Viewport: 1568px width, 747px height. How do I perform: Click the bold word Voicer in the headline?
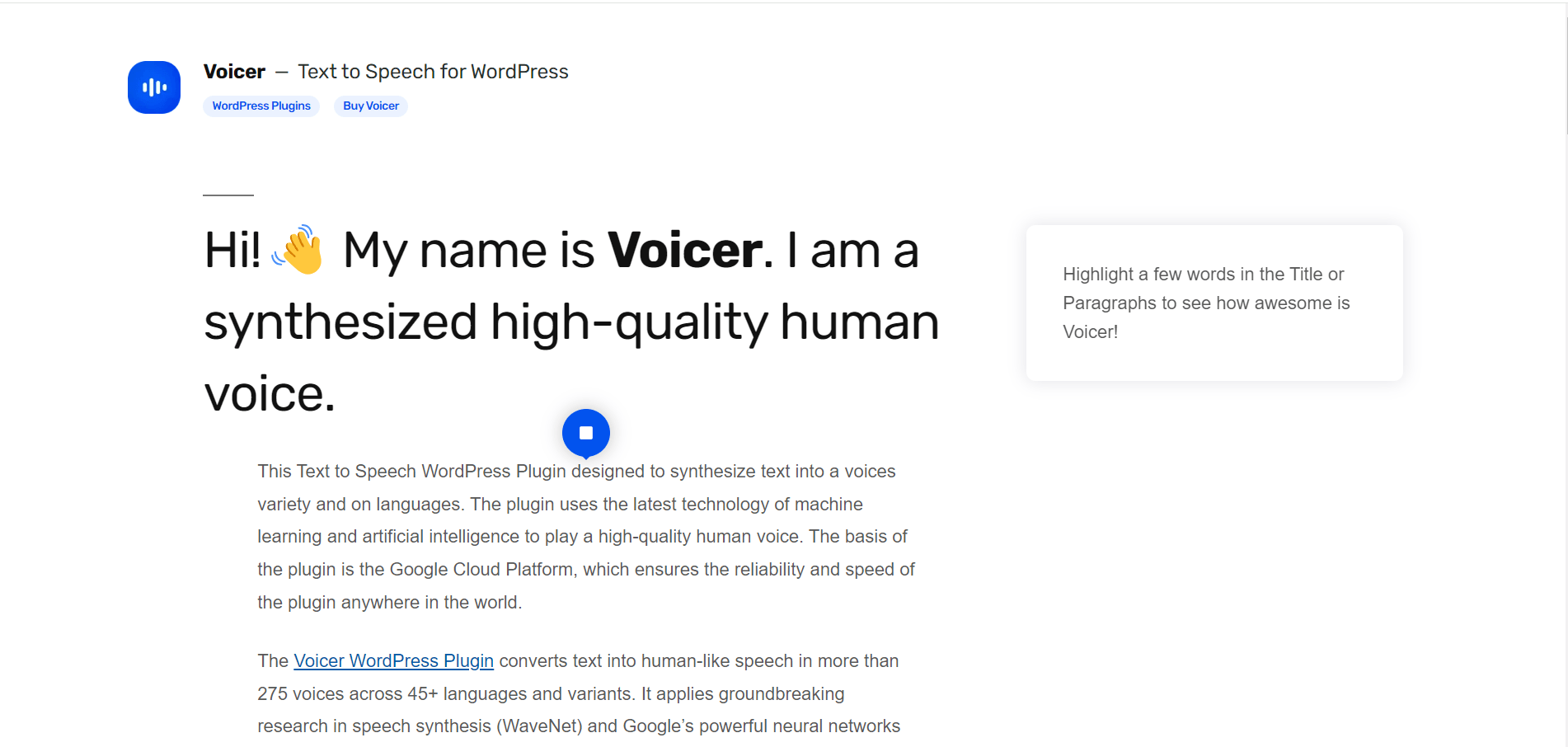(x=683, y=250)
